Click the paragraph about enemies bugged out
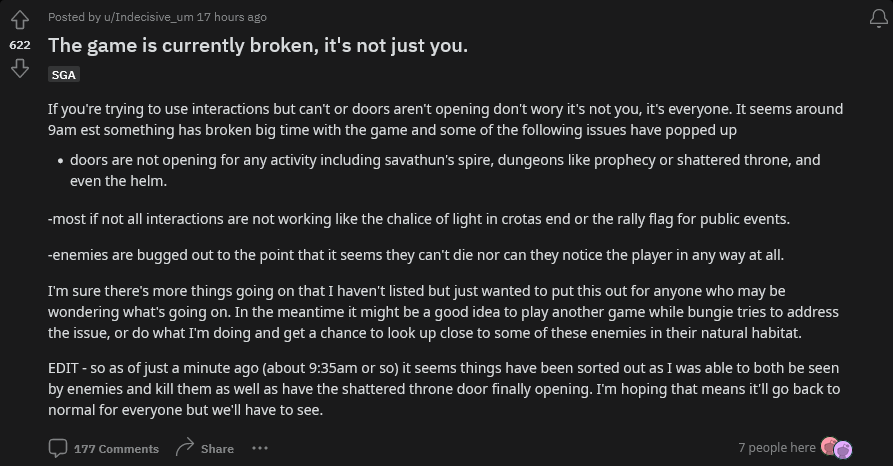 [416, 255]
